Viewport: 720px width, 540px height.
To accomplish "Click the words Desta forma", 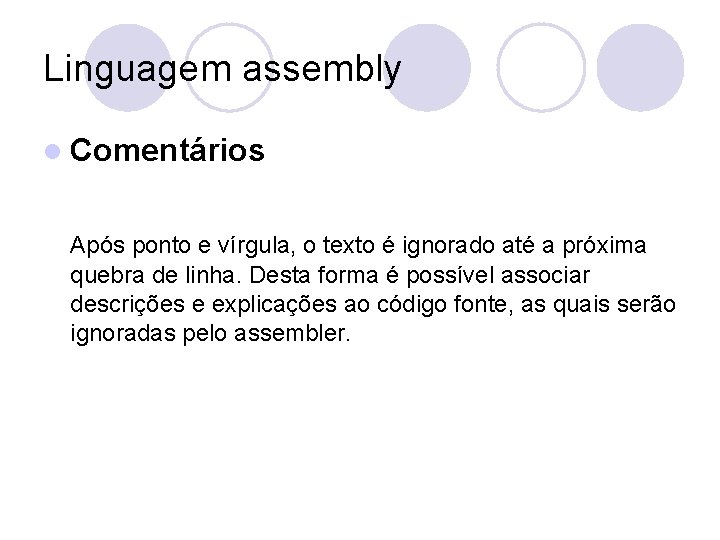I will 314,275.
